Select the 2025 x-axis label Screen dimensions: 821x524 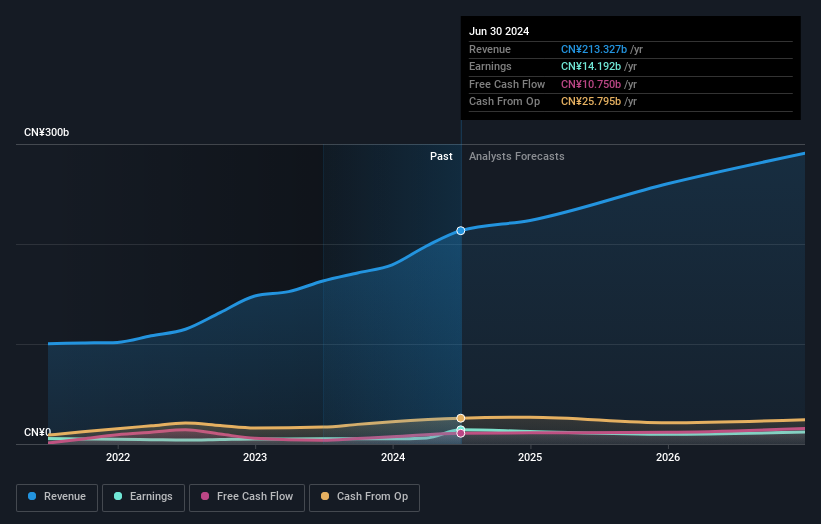click(x=530, y=458)
